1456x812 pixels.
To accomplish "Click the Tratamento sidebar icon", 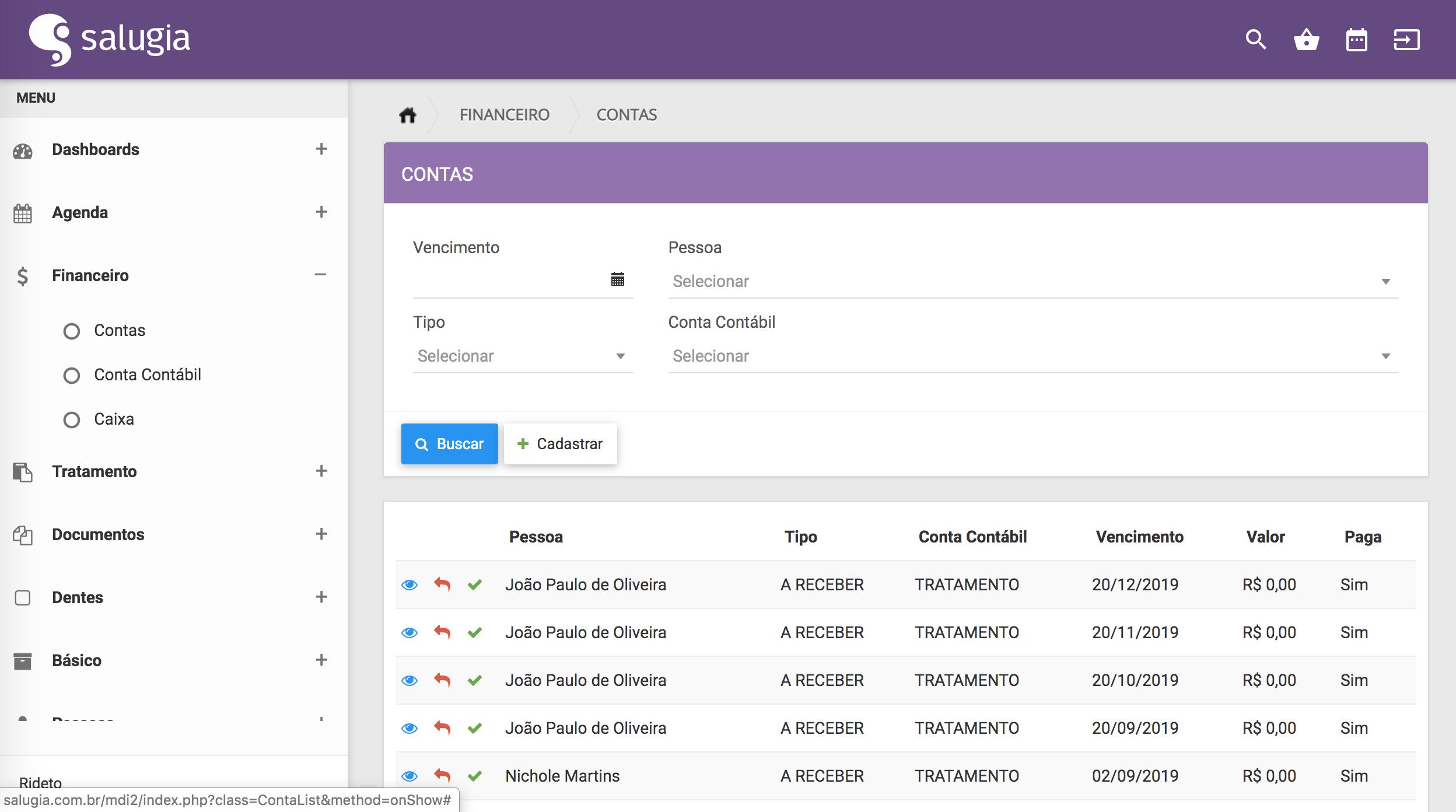I will click(x=23, y=472).
